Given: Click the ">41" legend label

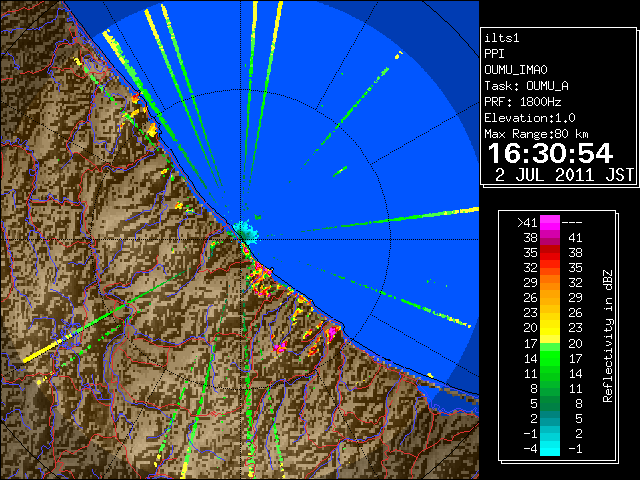Looking at the screenshot, I should [527, 223].
